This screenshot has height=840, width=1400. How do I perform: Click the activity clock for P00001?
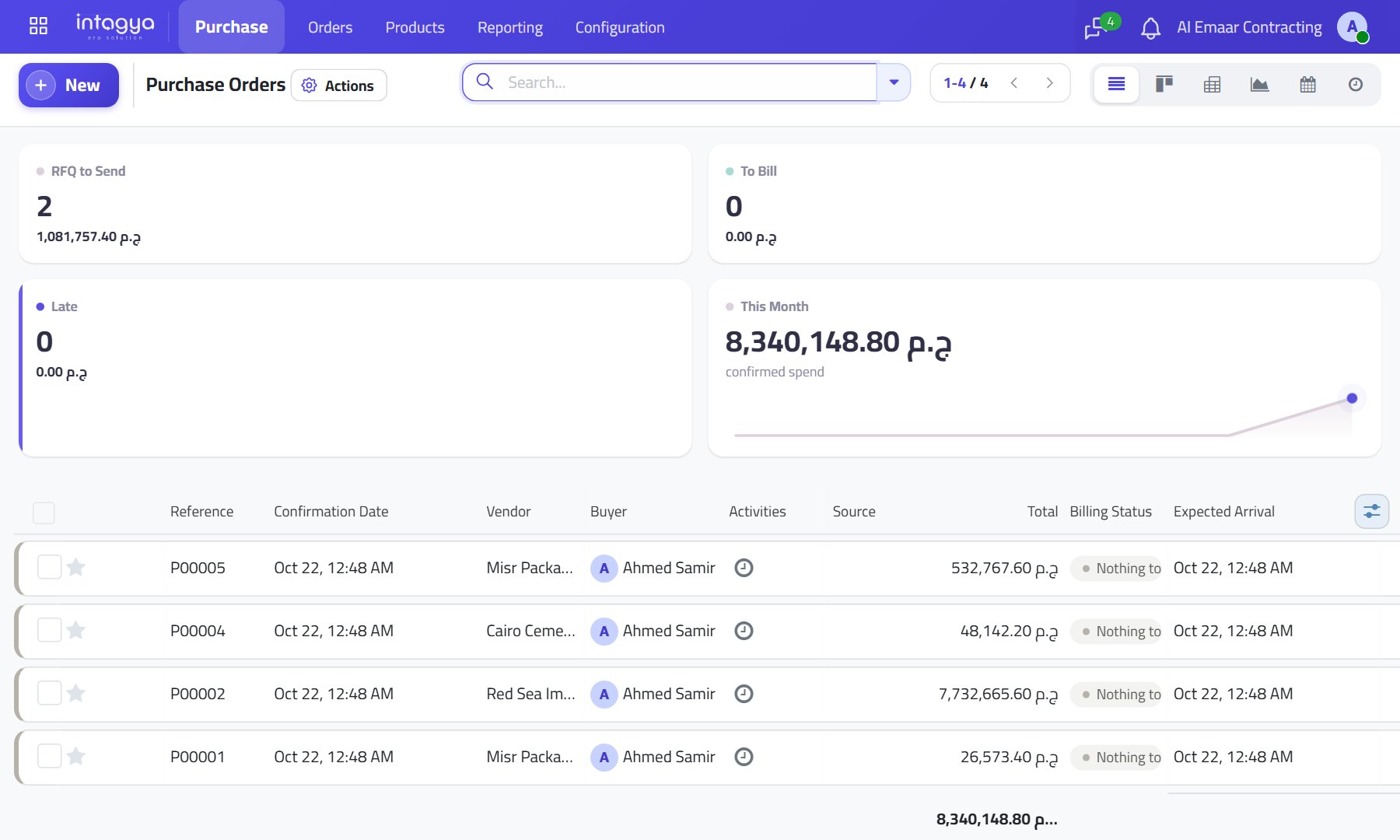click(744, 757)
